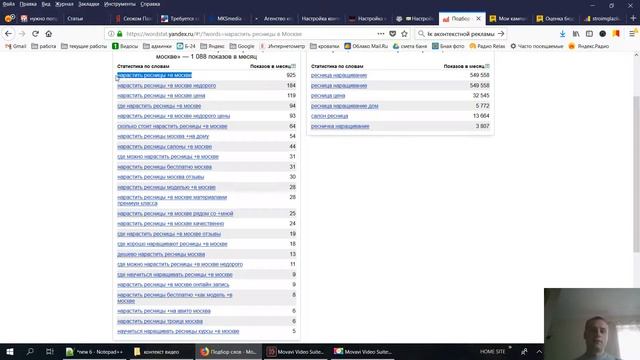Open the Б-24 bookmark
This screenshot has width=640, height=360.
click(186, 46)
